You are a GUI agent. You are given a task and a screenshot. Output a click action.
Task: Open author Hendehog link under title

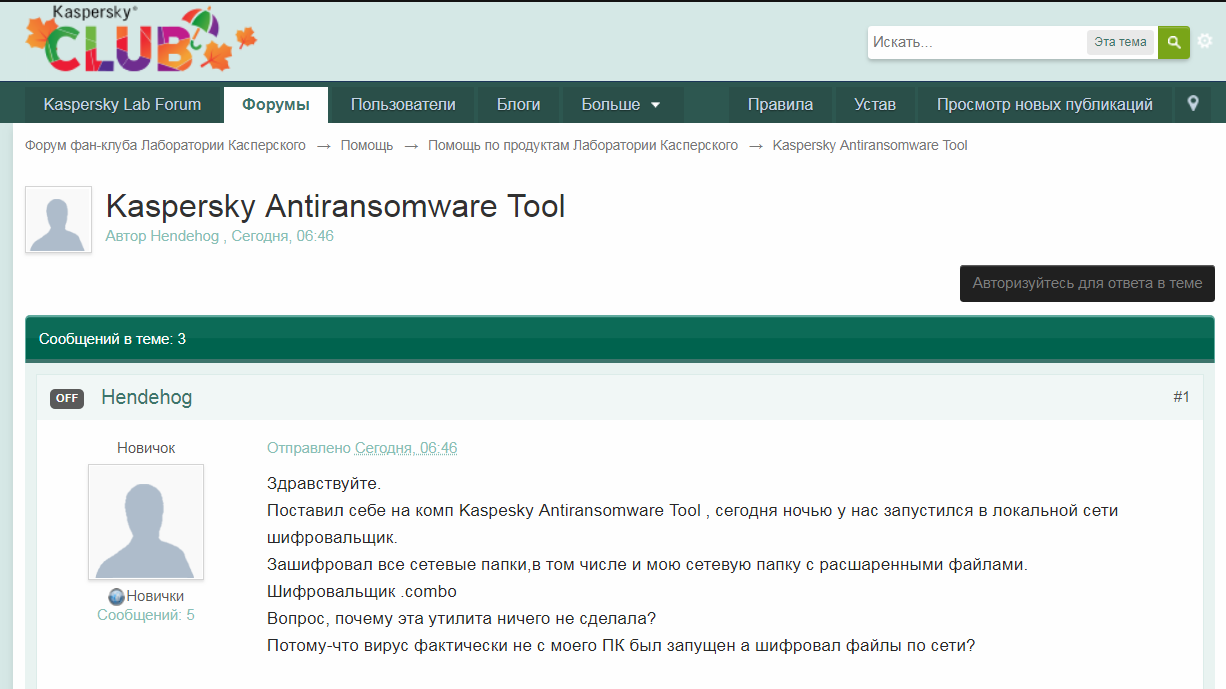[184, 236]
